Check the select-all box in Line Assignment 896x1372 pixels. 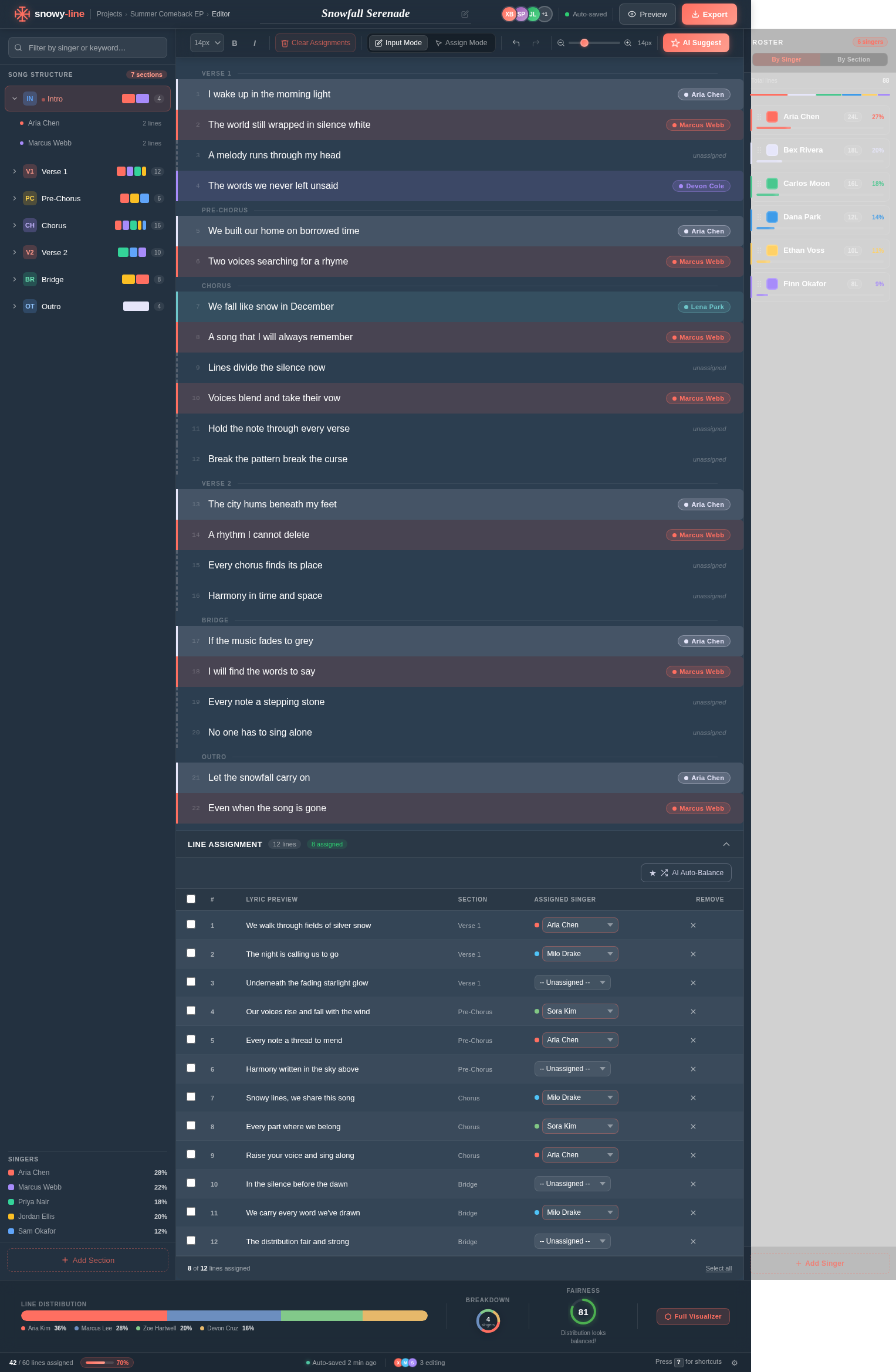click(x=191, y=899)
